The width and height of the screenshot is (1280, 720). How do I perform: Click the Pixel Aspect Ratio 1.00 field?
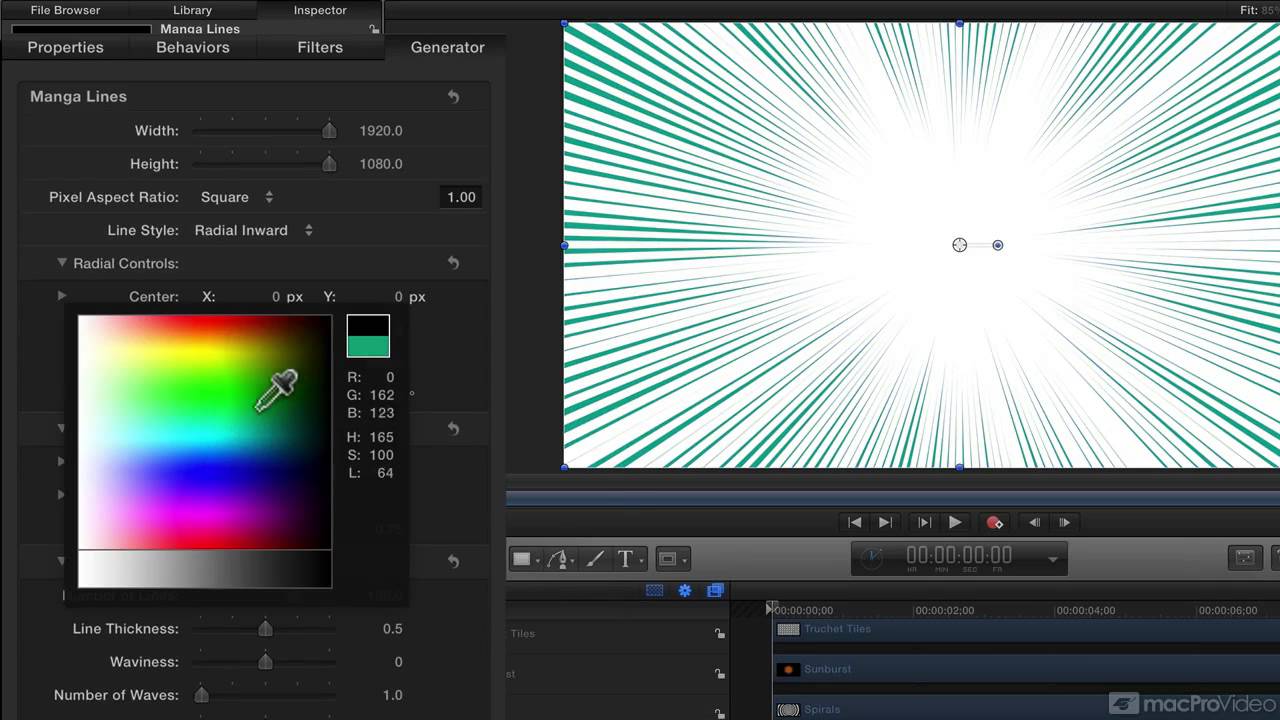point(461,197)
